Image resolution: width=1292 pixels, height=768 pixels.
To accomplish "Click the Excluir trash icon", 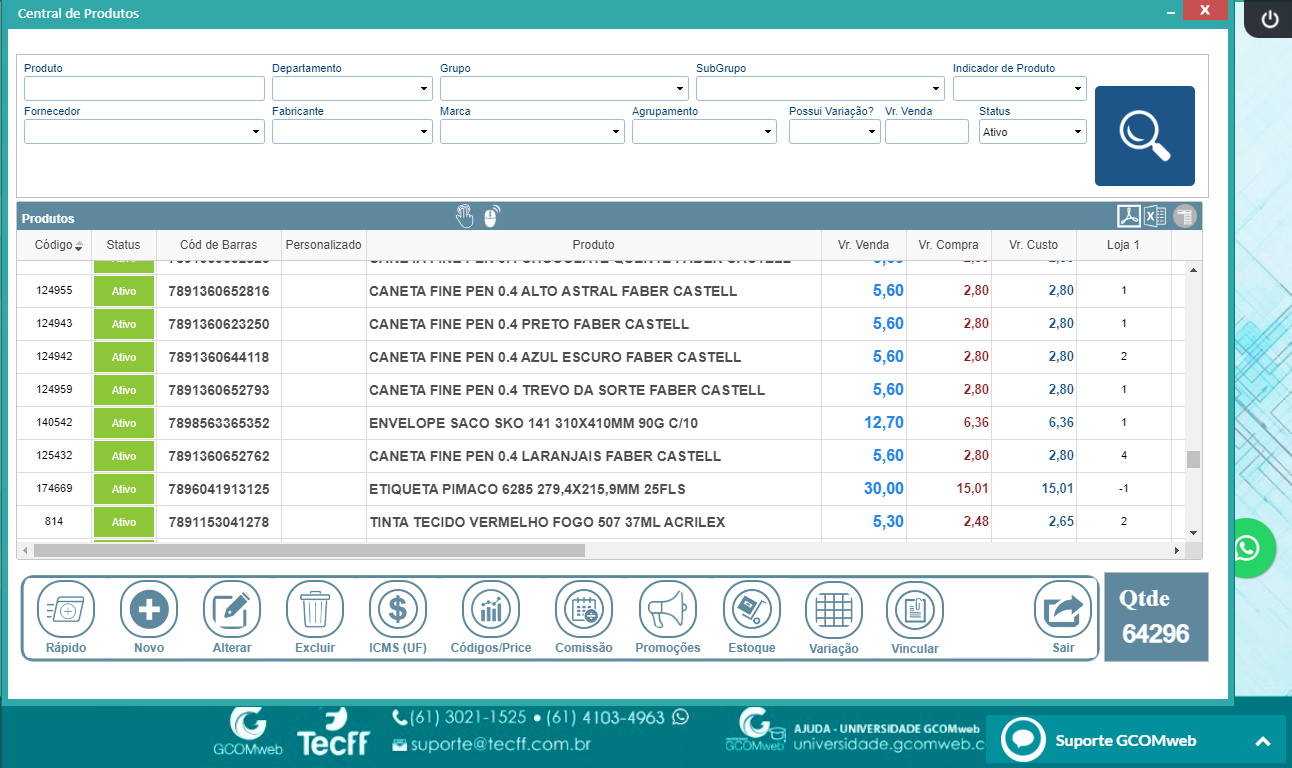I will point(315,609).
